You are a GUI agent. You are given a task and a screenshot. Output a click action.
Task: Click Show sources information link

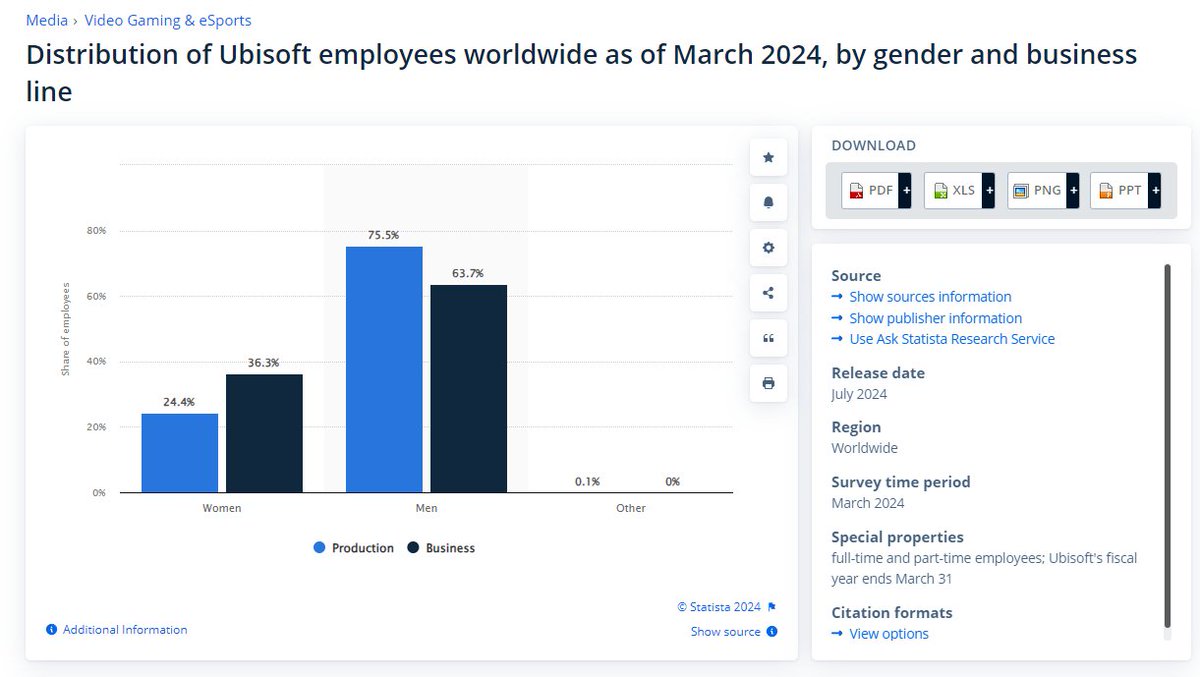pyautogui.click(x=930, y=297)
